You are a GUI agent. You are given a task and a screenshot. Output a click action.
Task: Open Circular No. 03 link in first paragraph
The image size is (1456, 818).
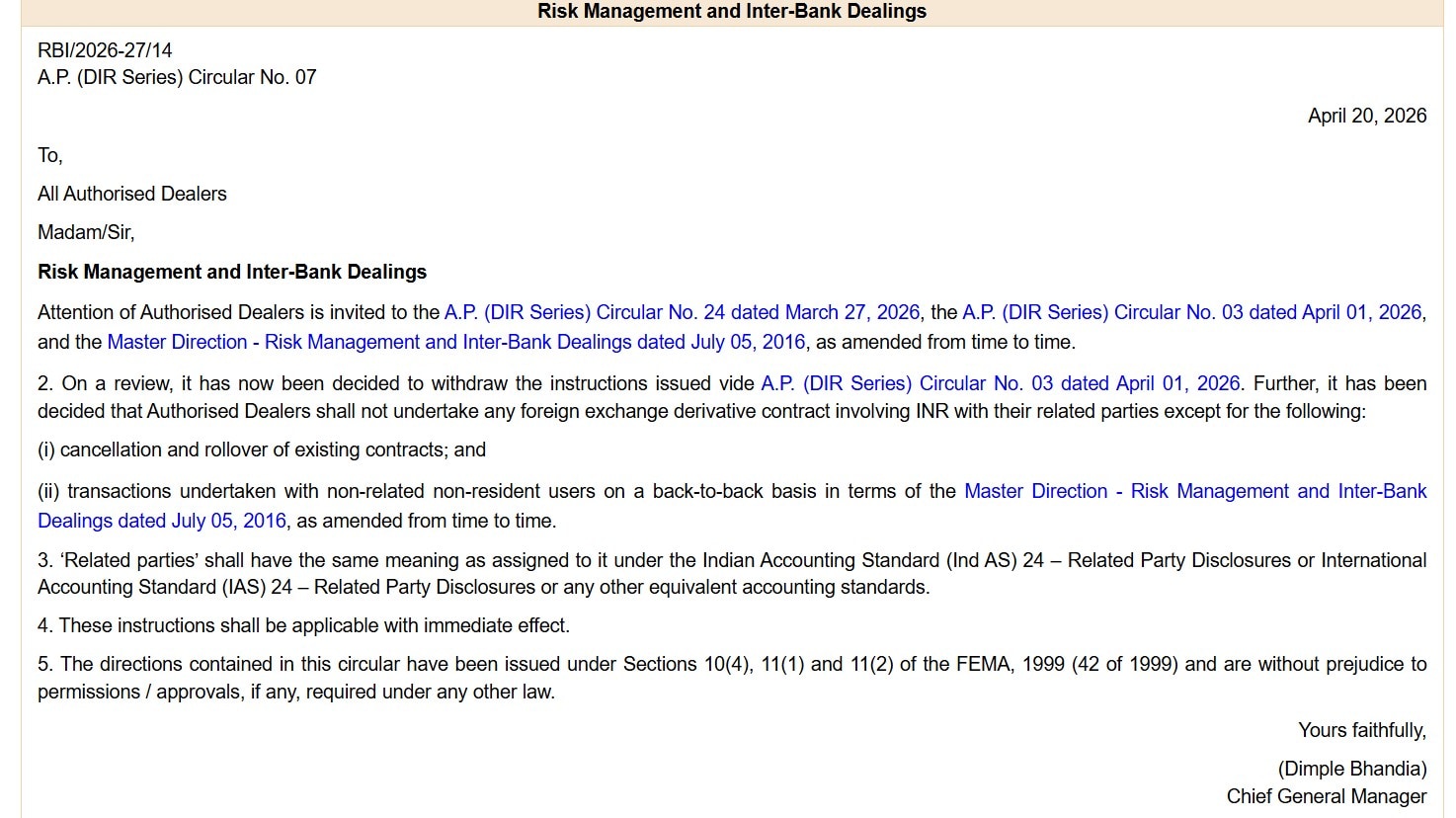pyautogui.click(x=1191, y=312)
